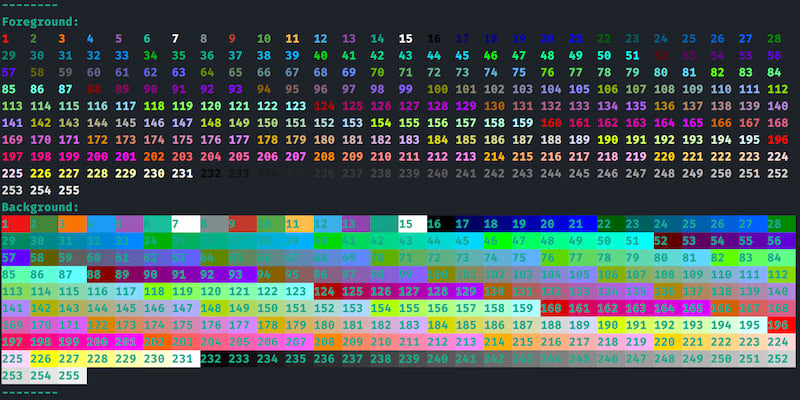Image resolution: width=800 pixels, height=400 pixels.
Task: Click foreground number 231 in white
Action: pos(182,173)
